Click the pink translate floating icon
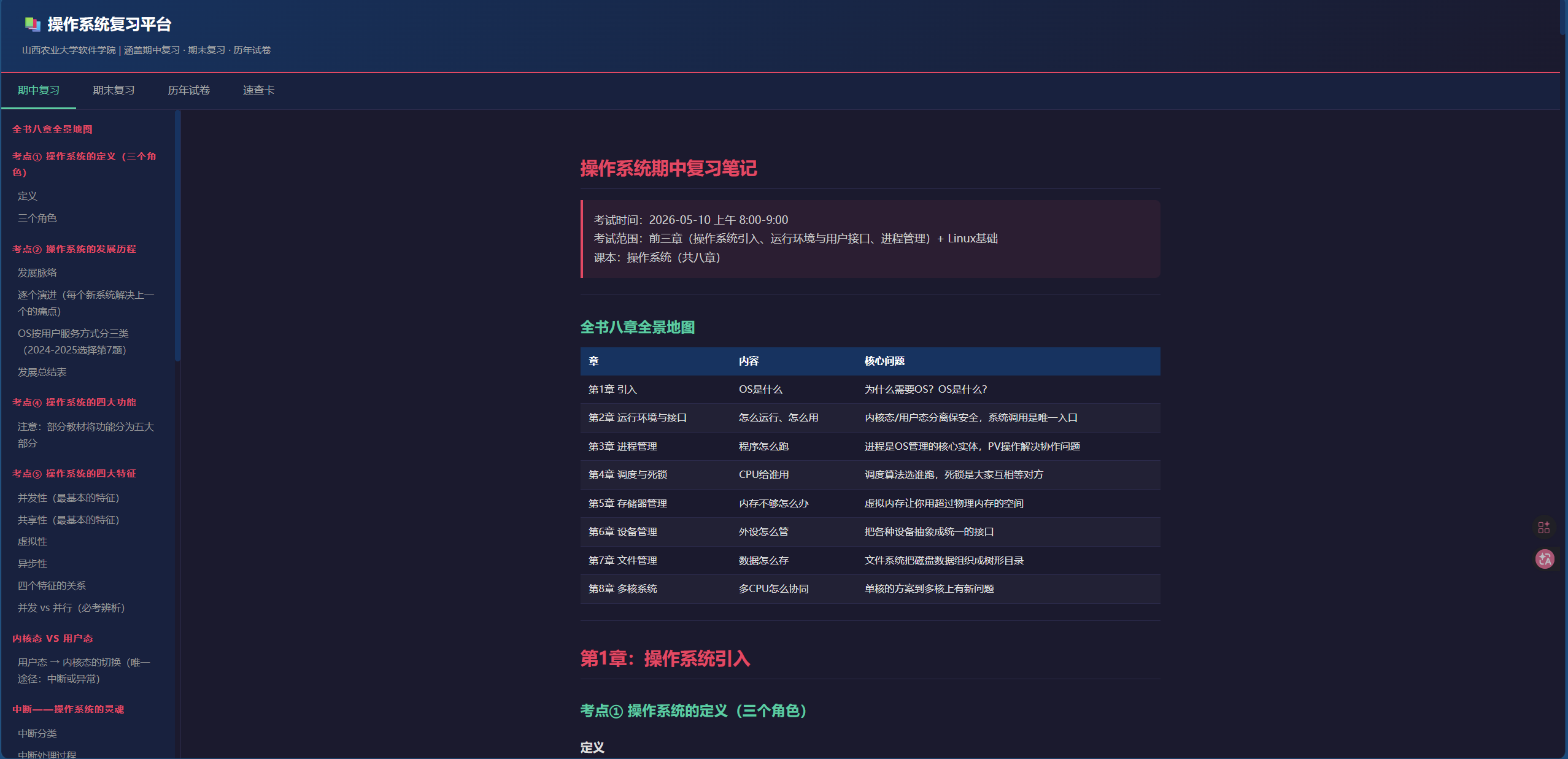Screen dimensions: 1568x759 [x=1545, y=559]
